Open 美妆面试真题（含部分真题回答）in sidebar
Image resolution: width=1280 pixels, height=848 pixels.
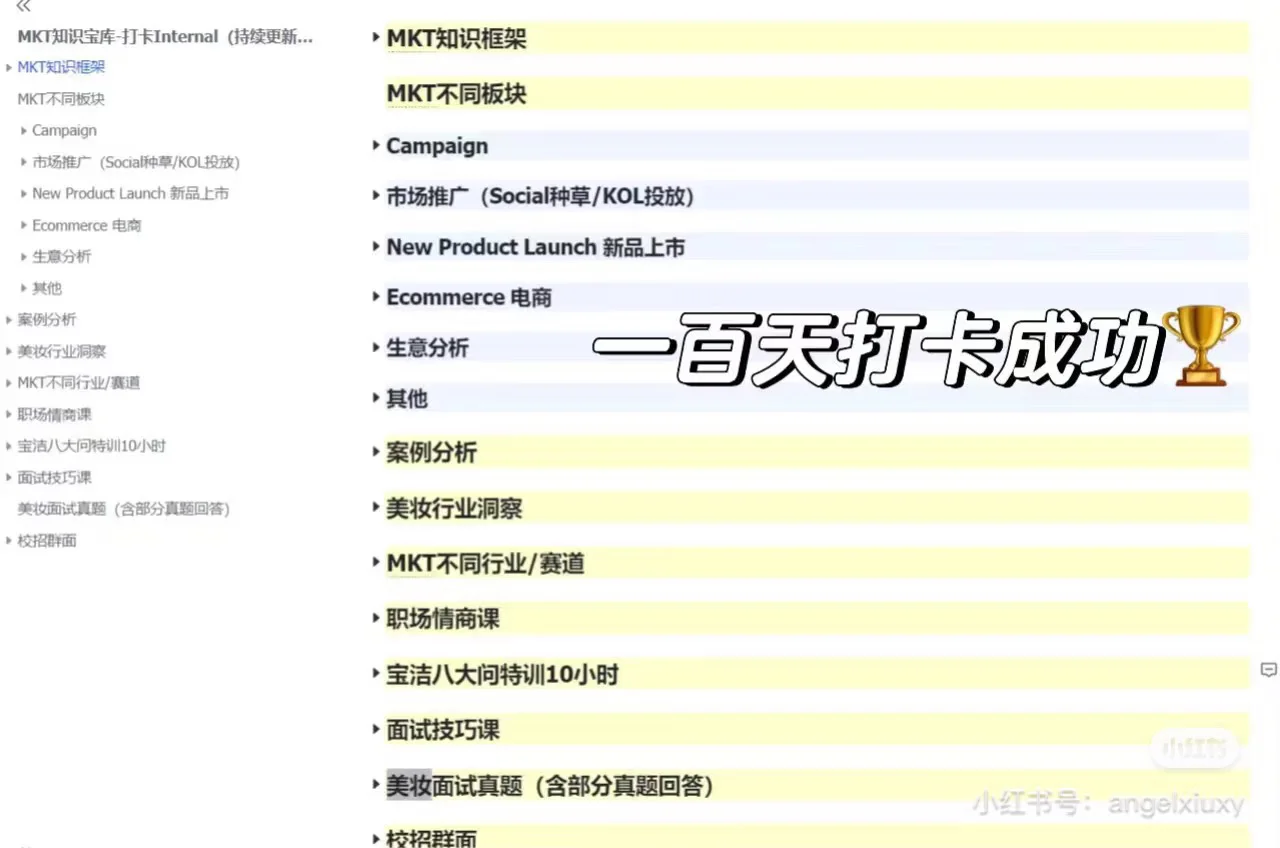(x=124, y=509)
